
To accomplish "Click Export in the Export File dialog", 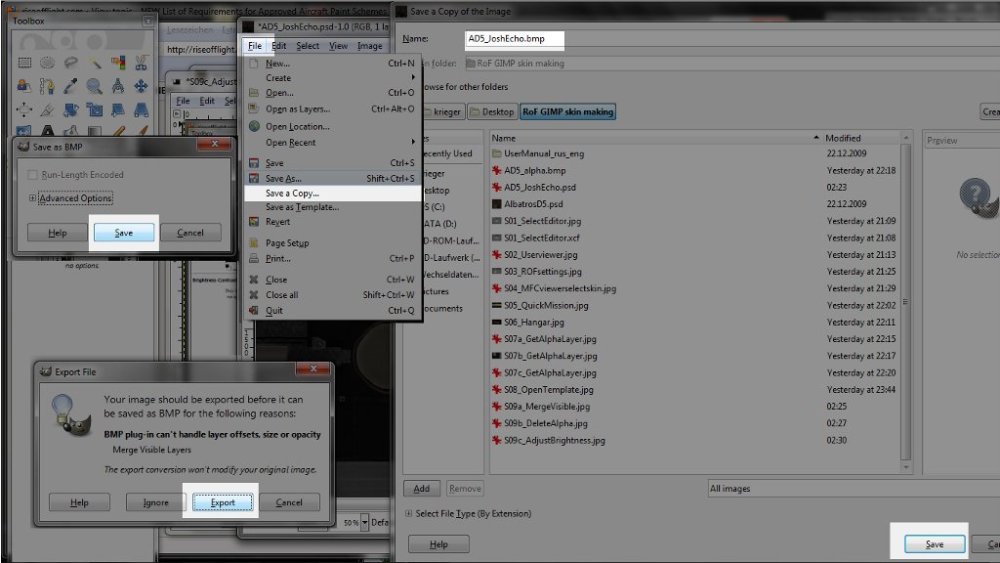I will pos(222,502).
